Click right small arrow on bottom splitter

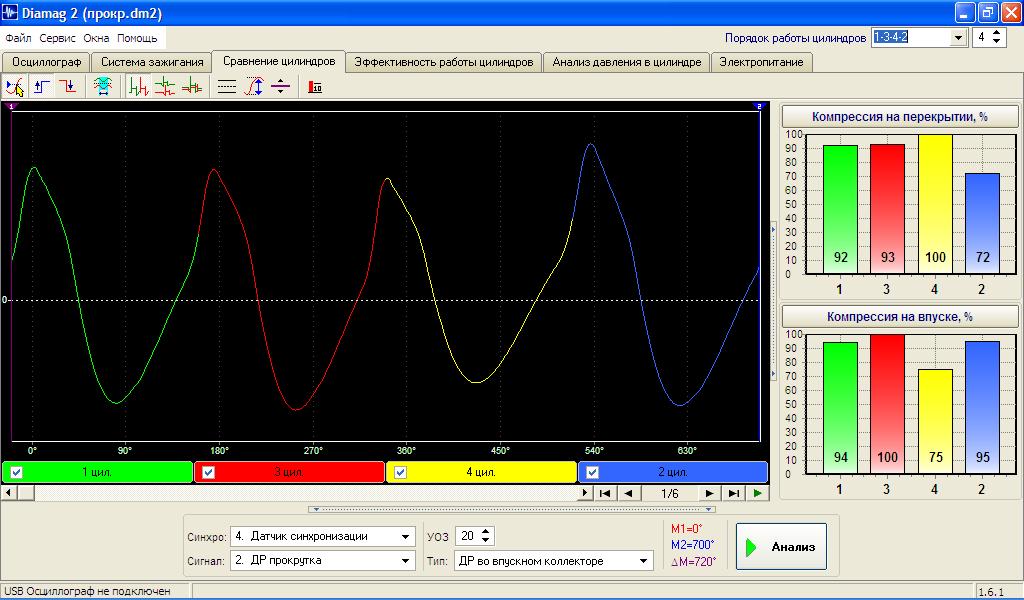[709, 509]
